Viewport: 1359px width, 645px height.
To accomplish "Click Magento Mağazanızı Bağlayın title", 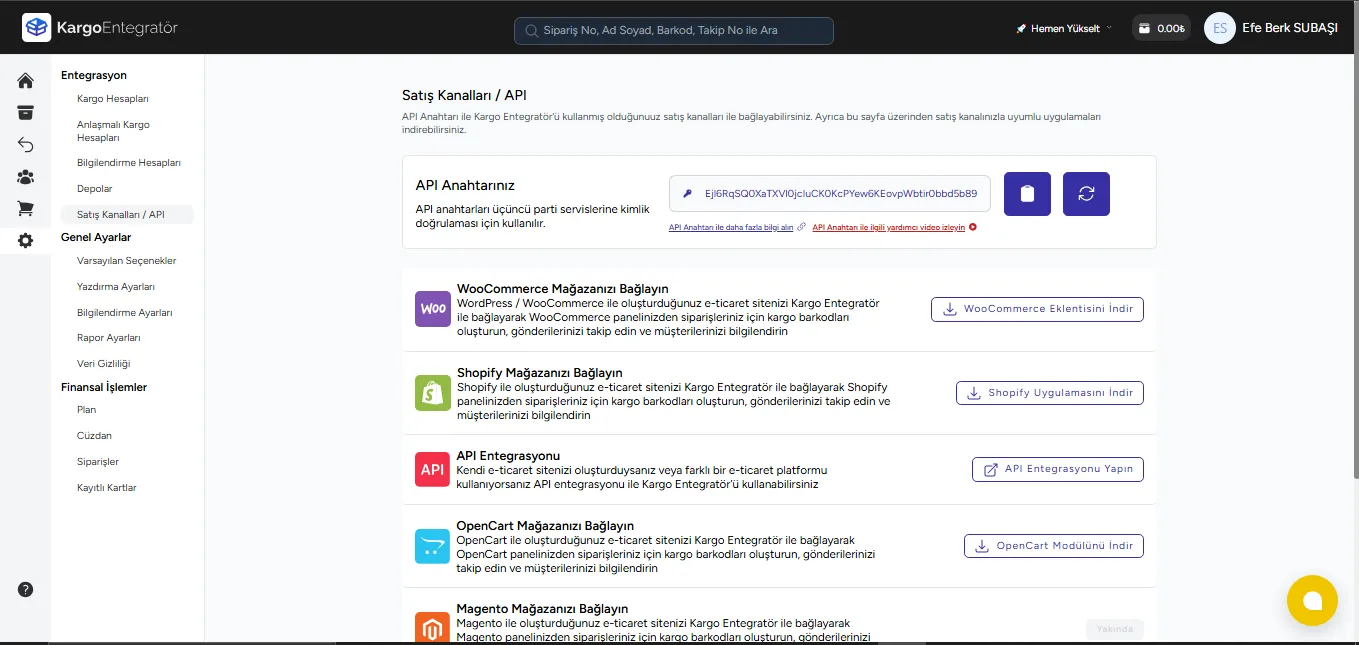I will coord(542,609).
